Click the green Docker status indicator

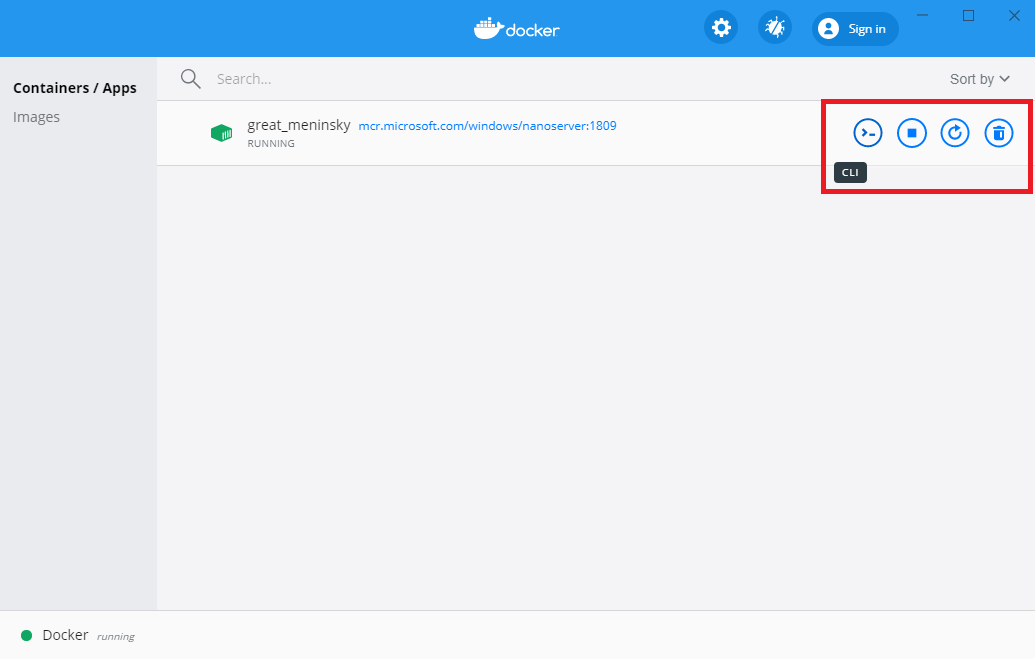[x=26, y=635]
